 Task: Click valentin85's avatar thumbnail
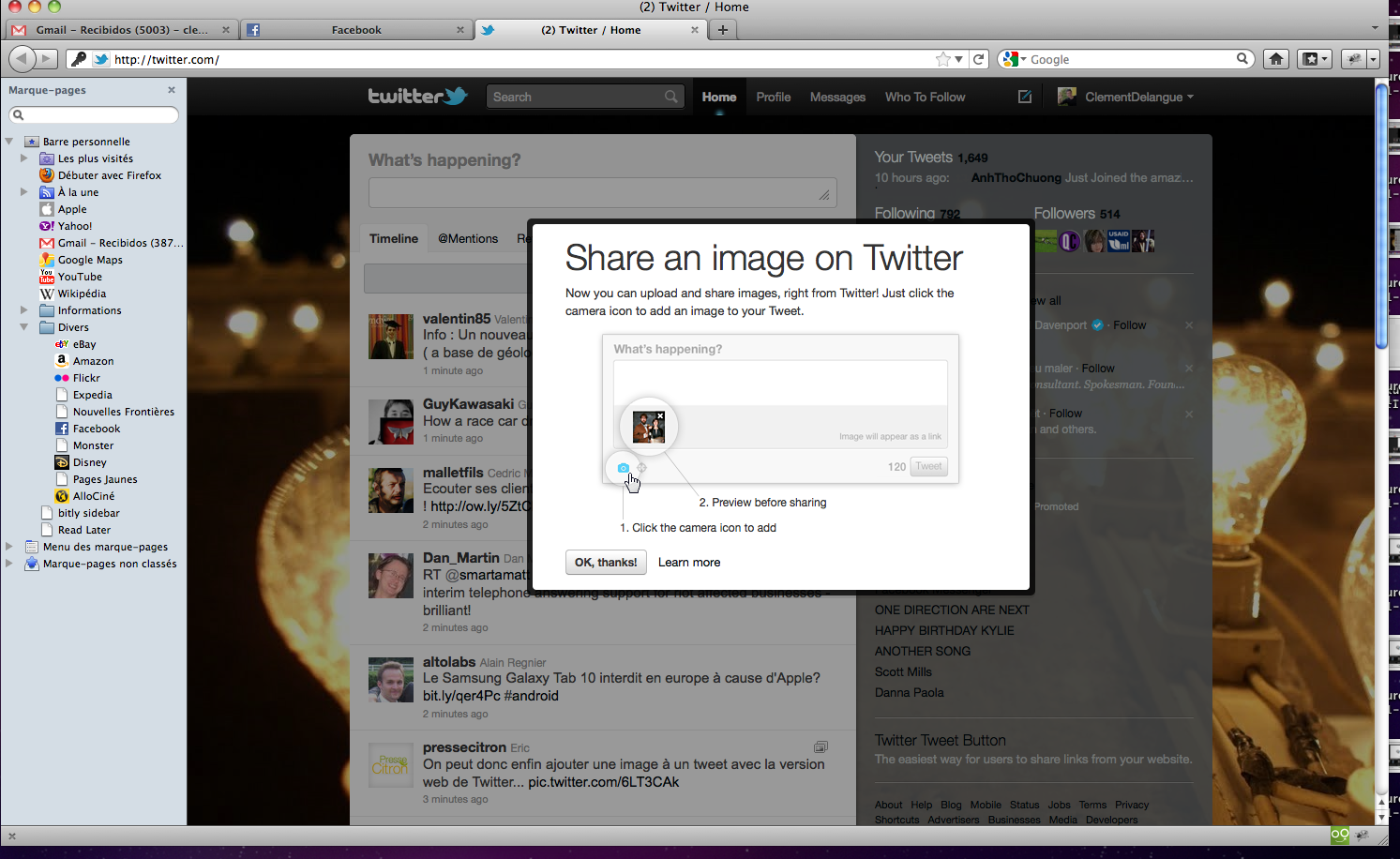(x=391, y=337)
